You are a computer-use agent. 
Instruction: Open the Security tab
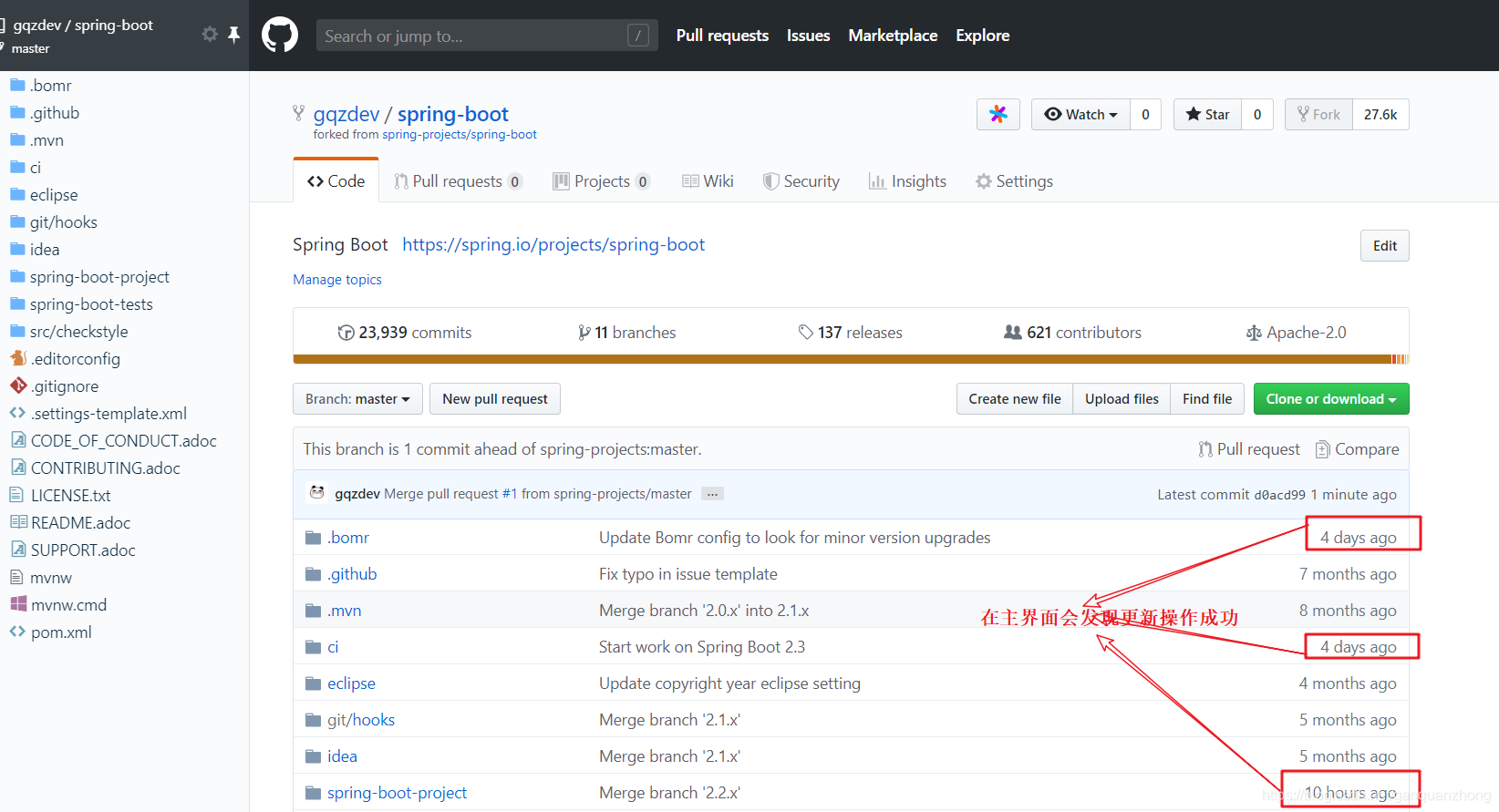(801, 181)
